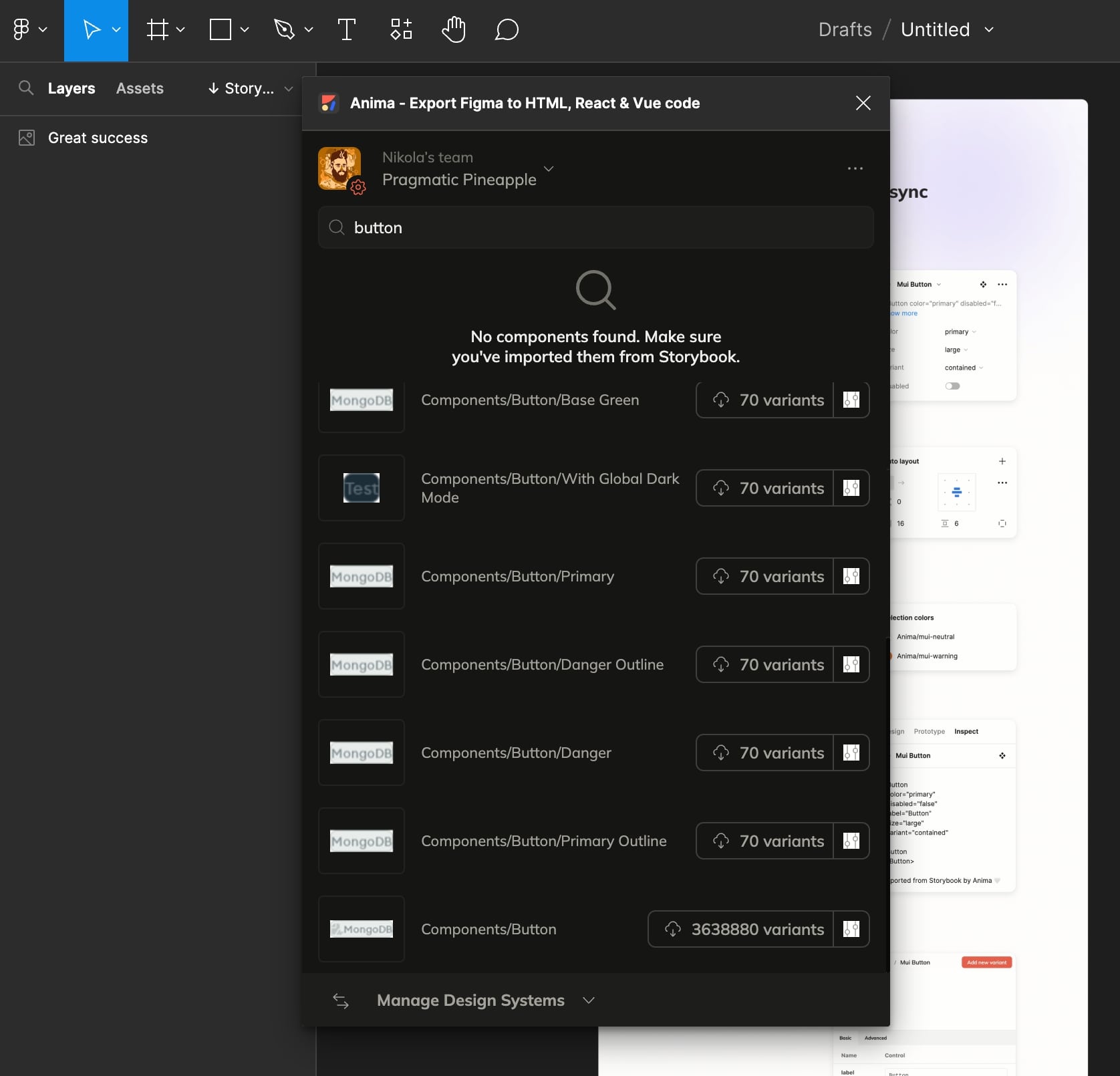Image resolution: width=1120 pixels, height=1076 pixels.
Task: Switch to the Layers tab
Action: [72, 88]
